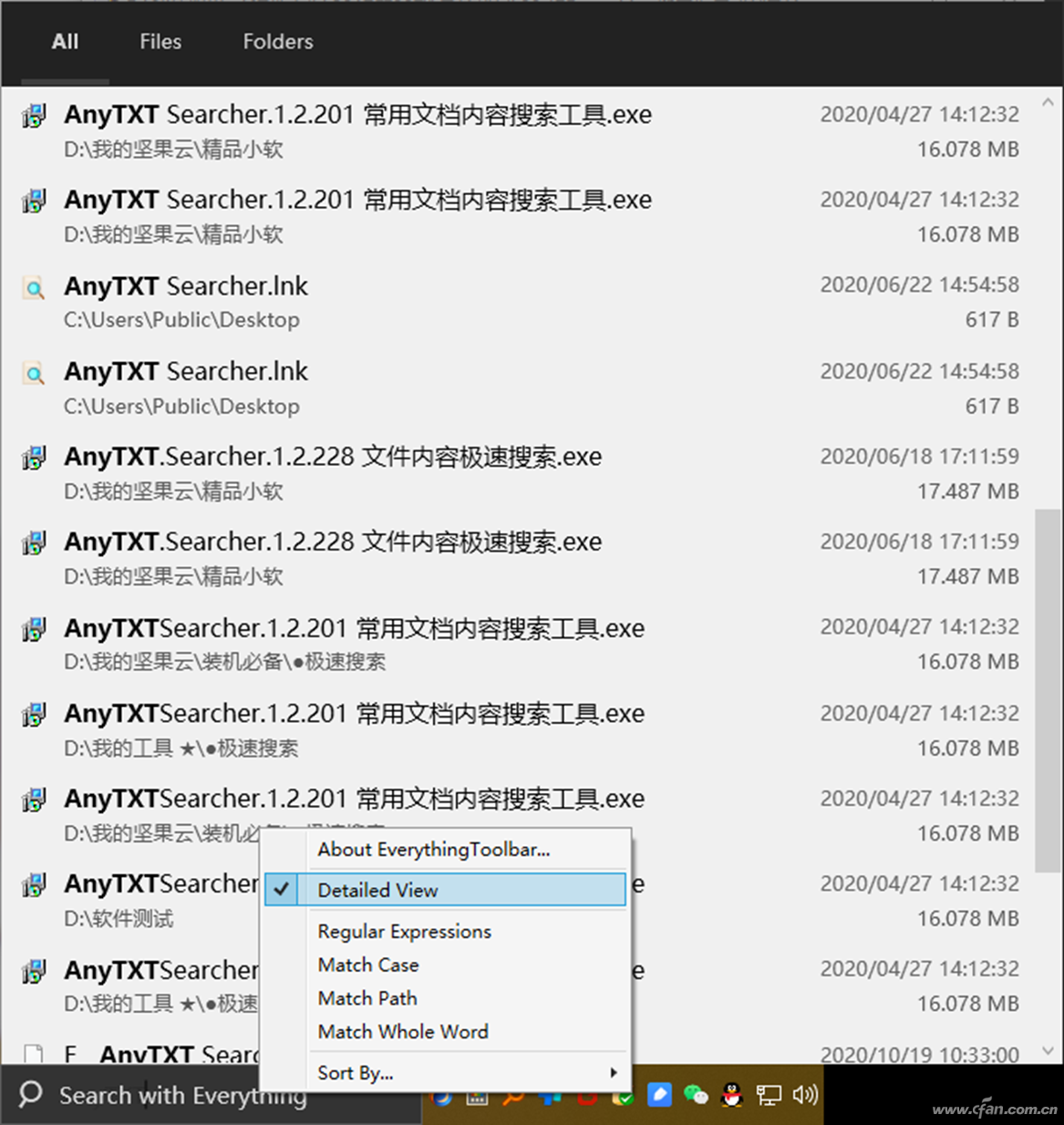This screenshot has height=1125, width=1064.
Task: Click the results scrollbar up arrow
Action: point(1048,102)
